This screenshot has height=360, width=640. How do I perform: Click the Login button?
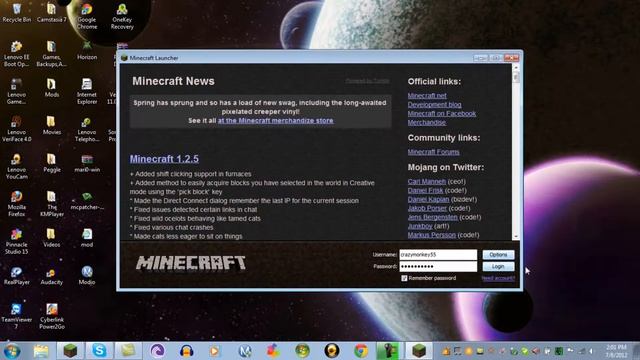(498, 266)
